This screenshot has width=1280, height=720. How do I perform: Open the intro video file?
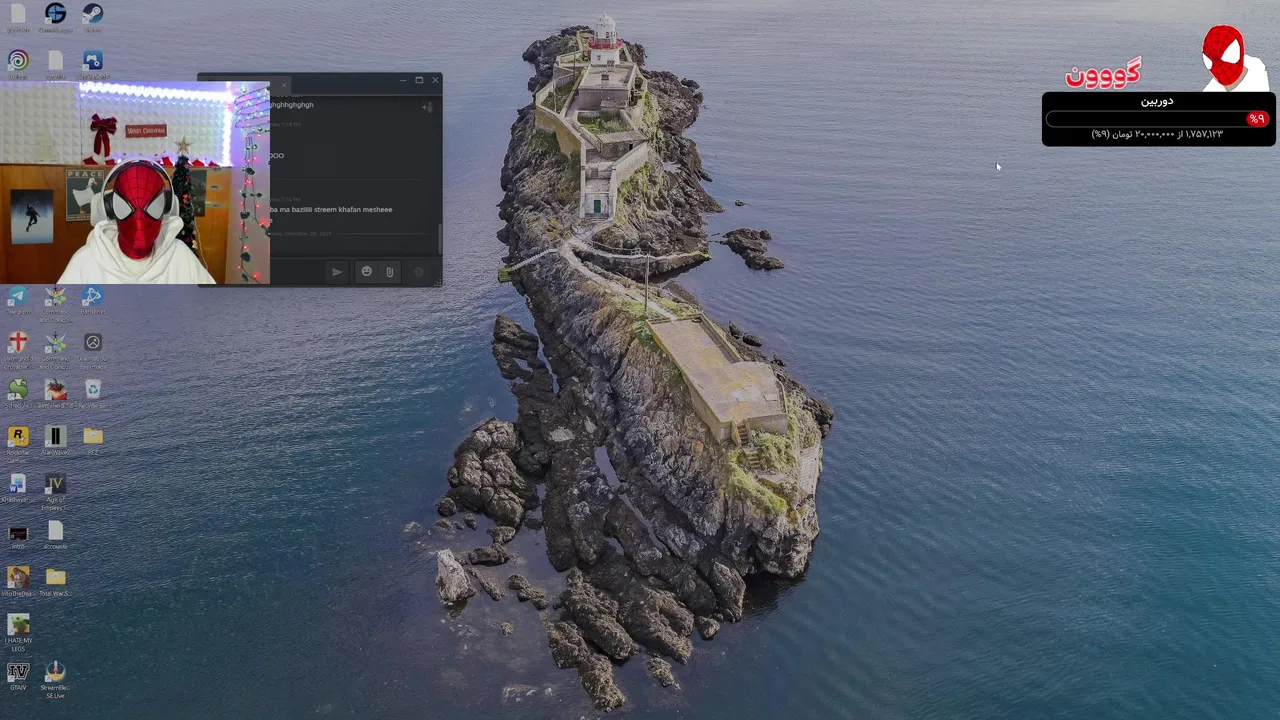click(x=18, y=537)
